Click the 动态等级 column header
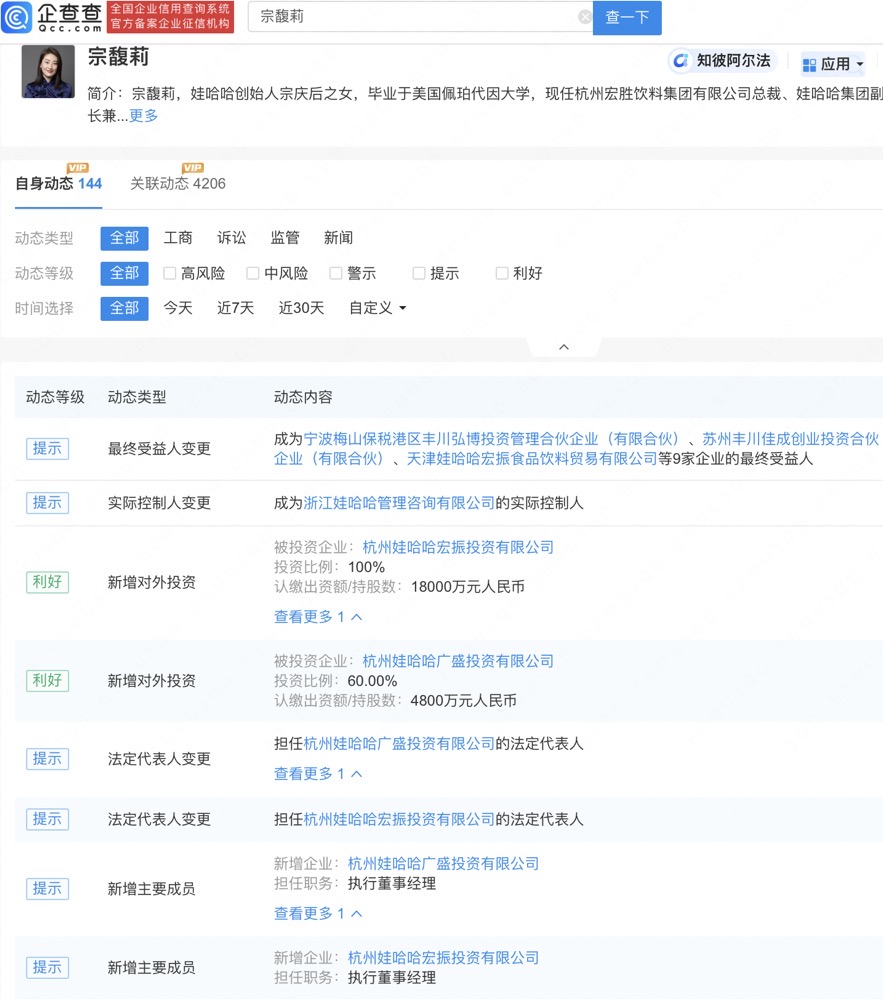 [55, 397]
